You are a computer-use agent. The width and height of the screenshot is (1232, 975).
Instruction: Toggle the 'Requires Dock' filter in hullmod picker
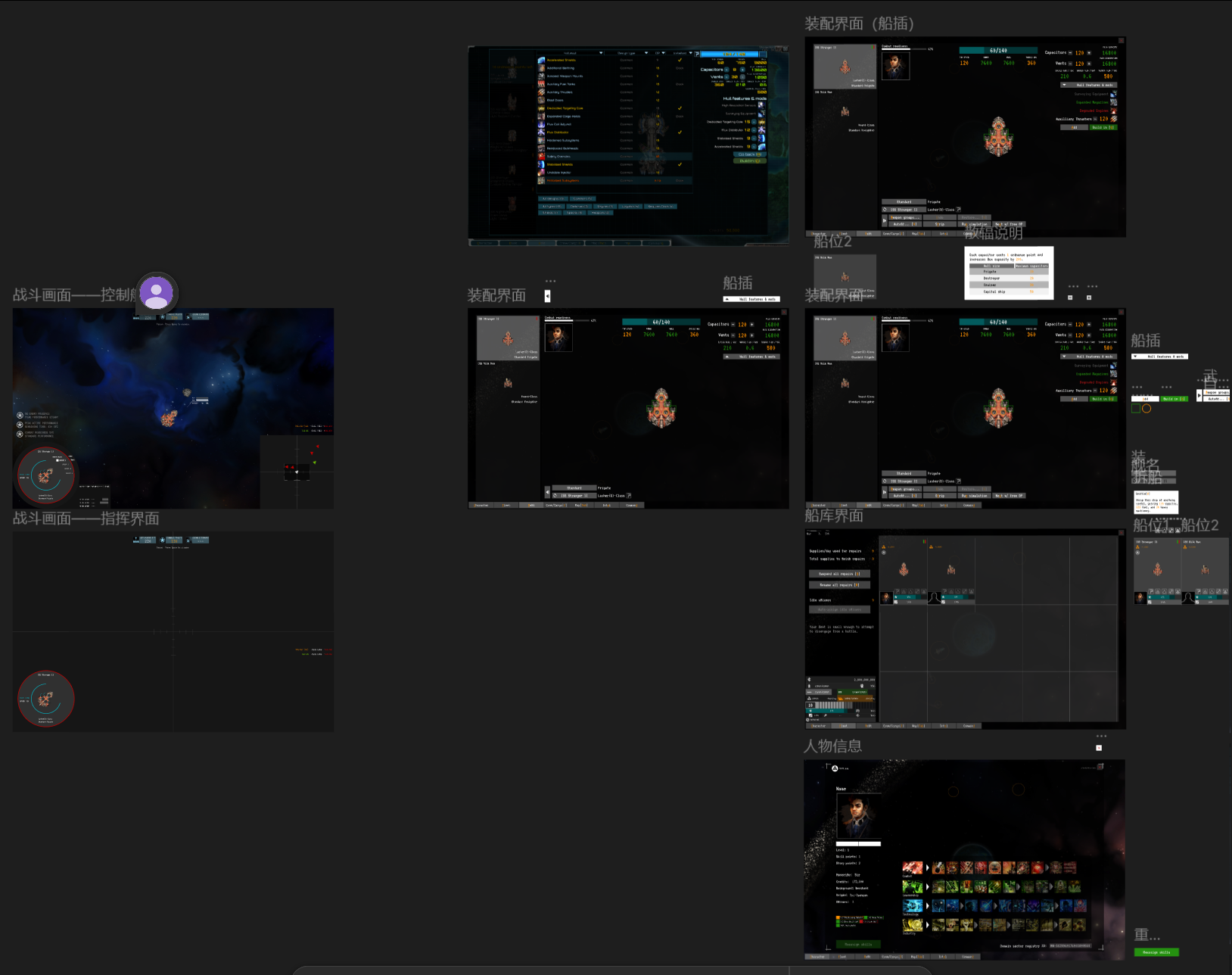coord(661,207)
